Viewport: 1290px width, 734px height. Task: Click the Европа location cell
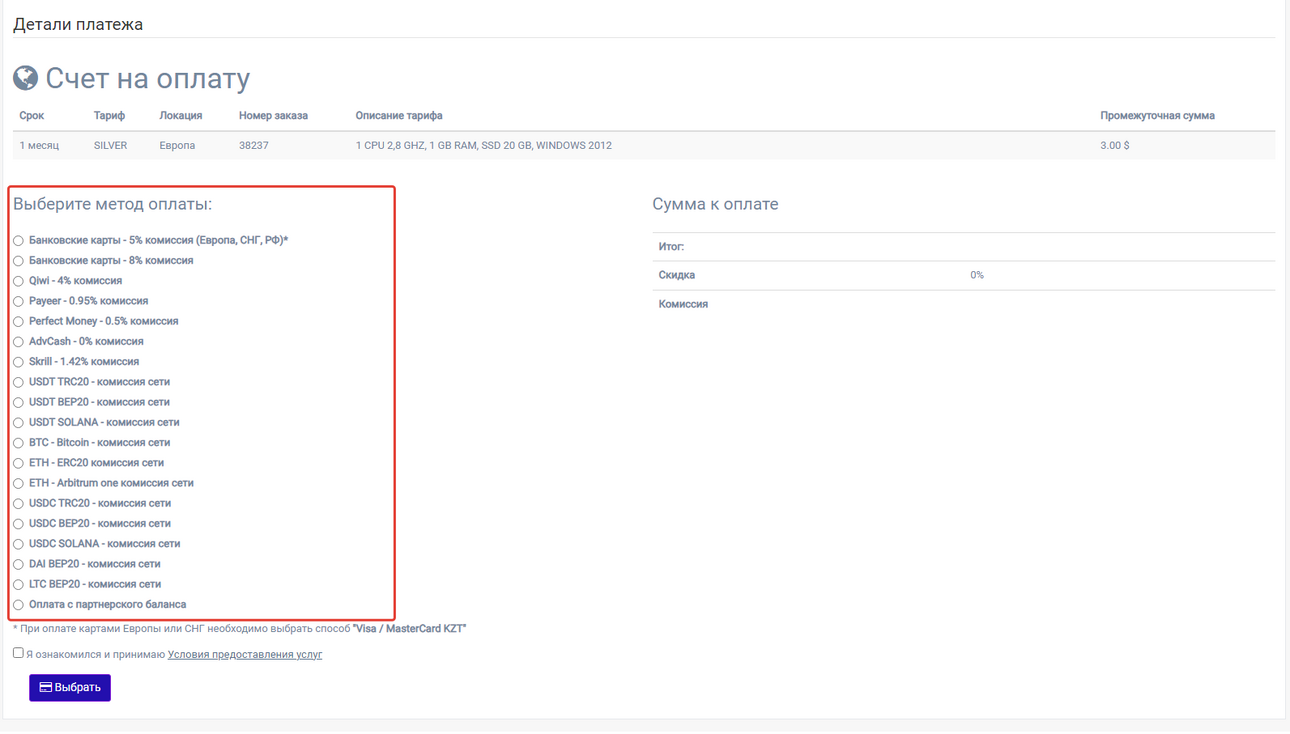[x=177, y=146]
